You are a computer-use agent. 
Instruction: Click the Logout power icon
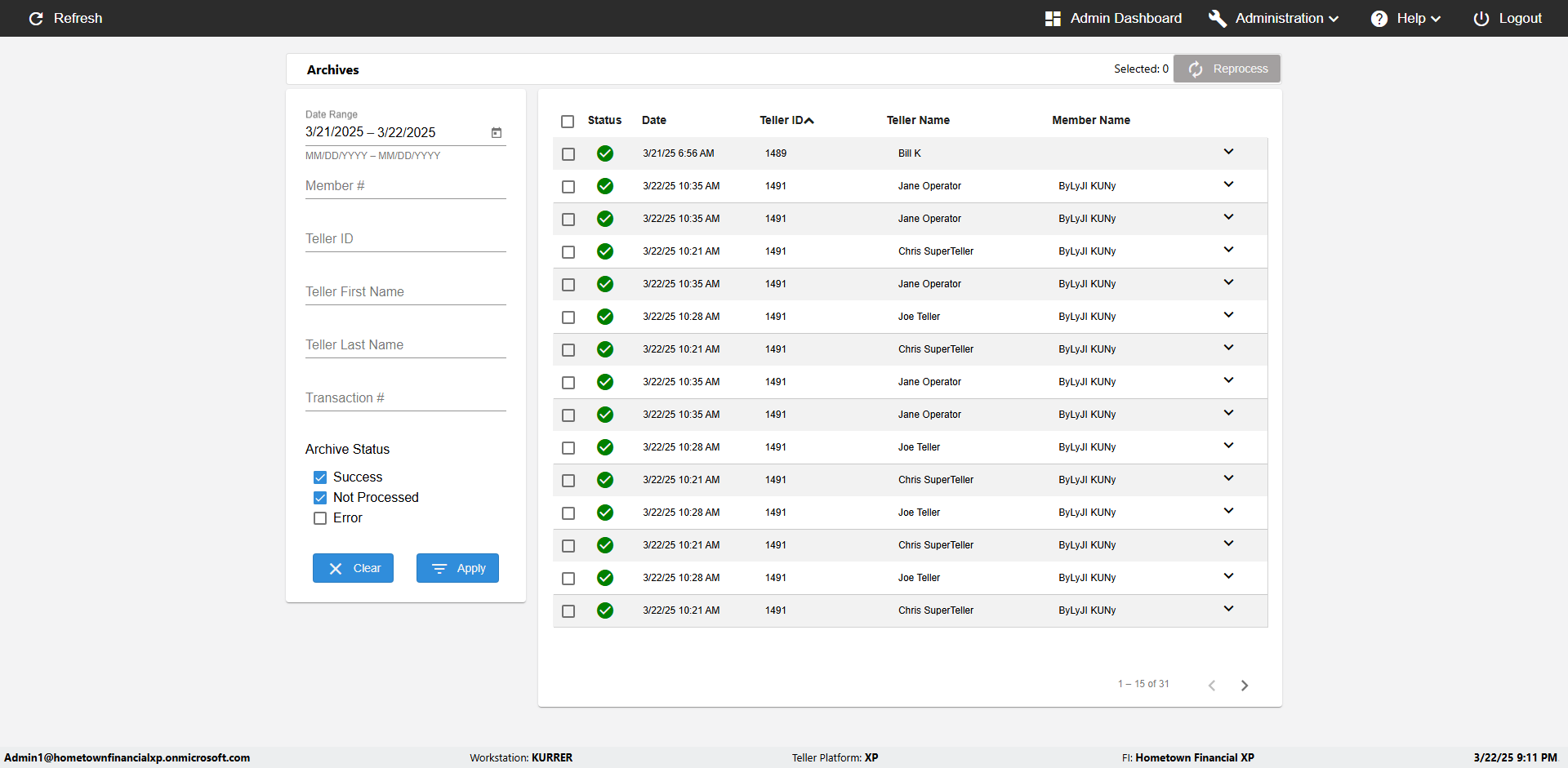1481,19
